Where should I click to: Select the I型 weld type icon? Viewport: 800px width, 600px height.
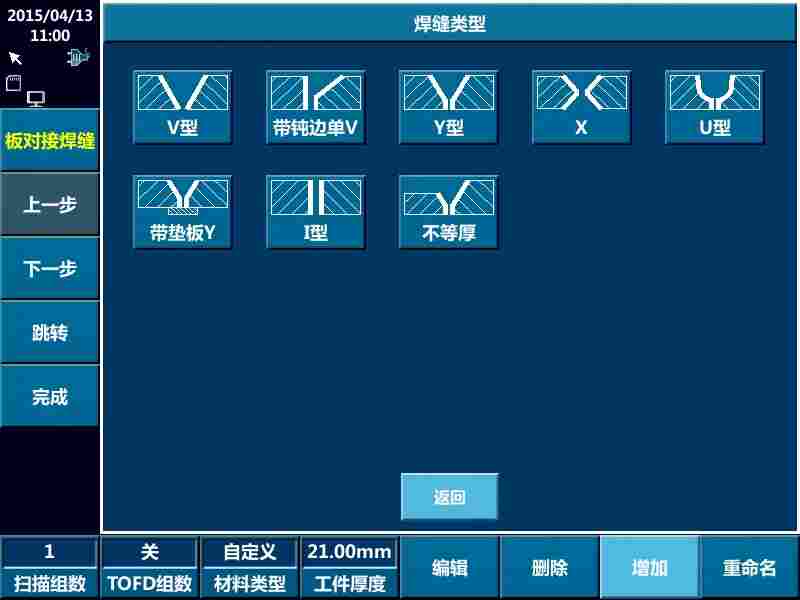tap(316, 210)
